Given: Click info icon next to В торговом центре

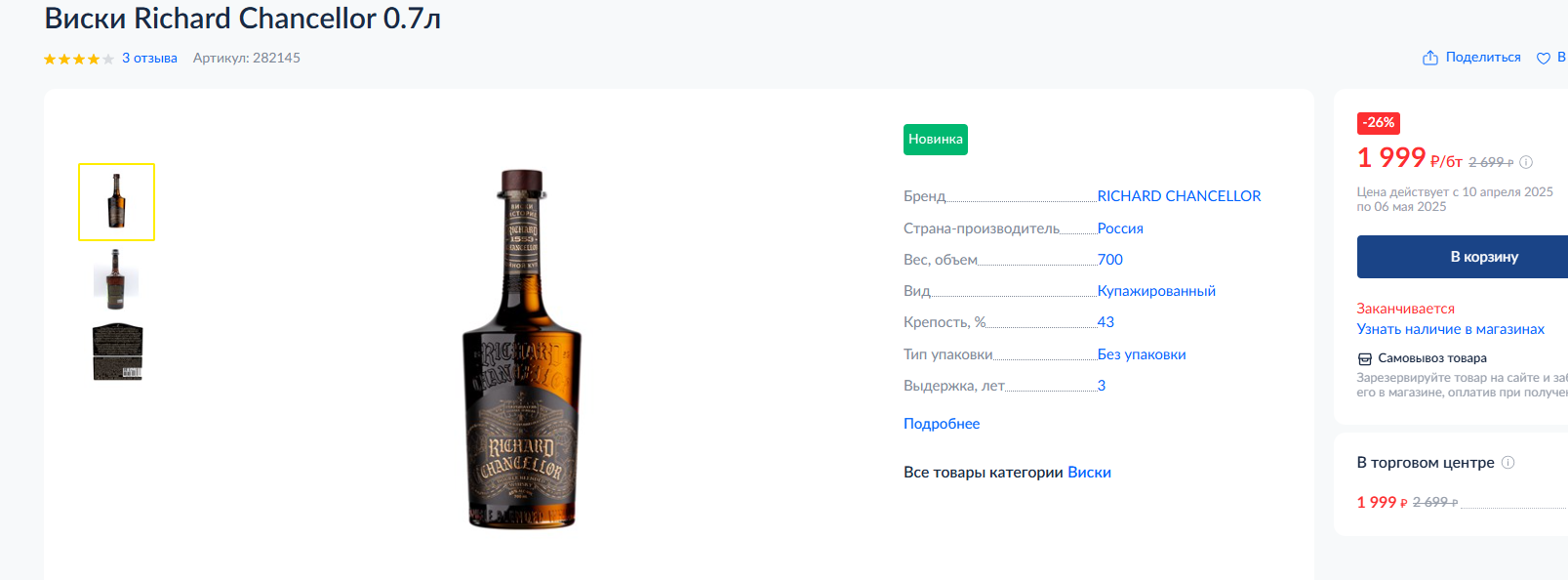Looking at the screenshot, I should coord(1508,462).
